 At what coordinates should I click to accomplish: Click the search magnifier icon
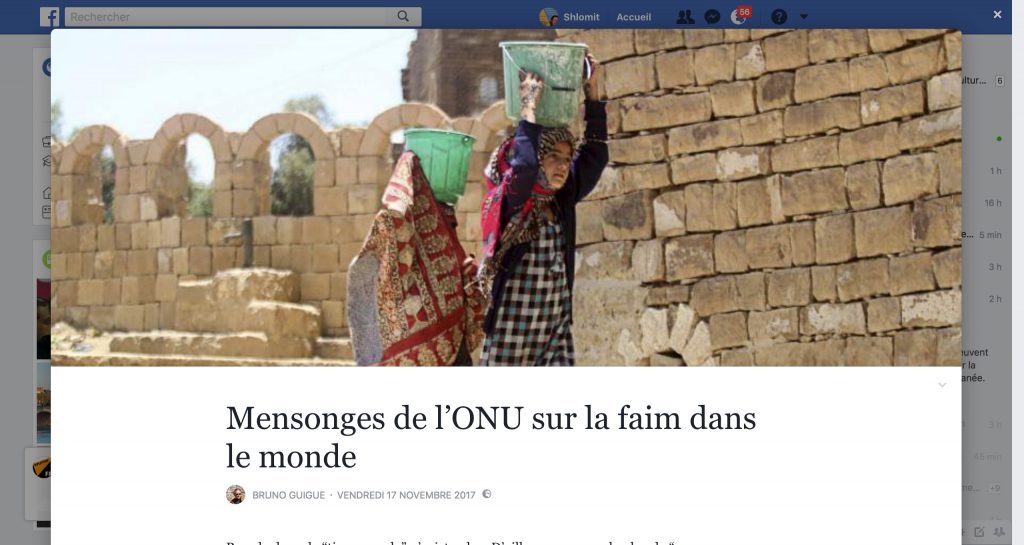tap(403, 16)
